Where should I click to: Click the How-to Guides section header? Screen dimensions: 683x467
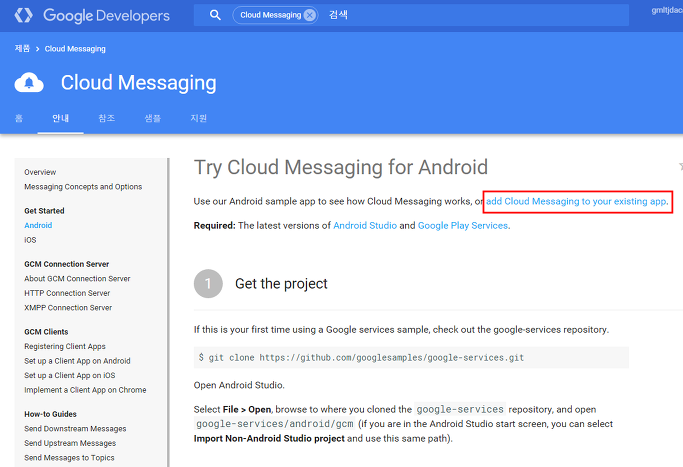[51, 414]
